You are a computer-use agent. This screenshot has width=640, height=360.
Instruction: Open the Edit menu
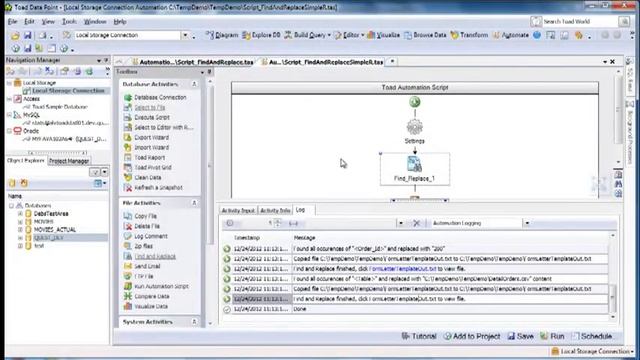point(29,22)
